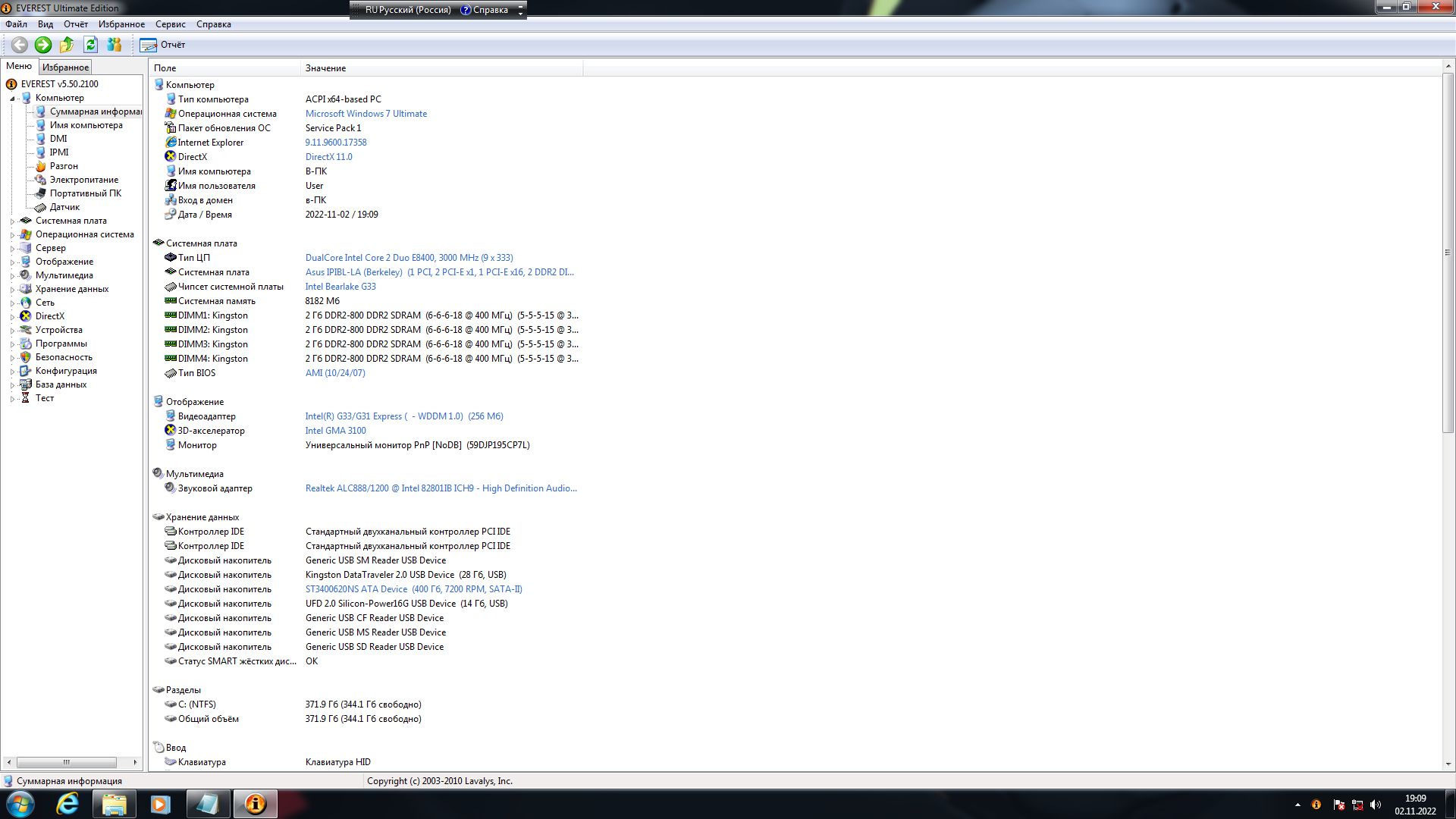The width and height of the screenshot is (1456, 819).
Task: Switch to the Избранное sidebar tab
Action: (x=65, y=67)
